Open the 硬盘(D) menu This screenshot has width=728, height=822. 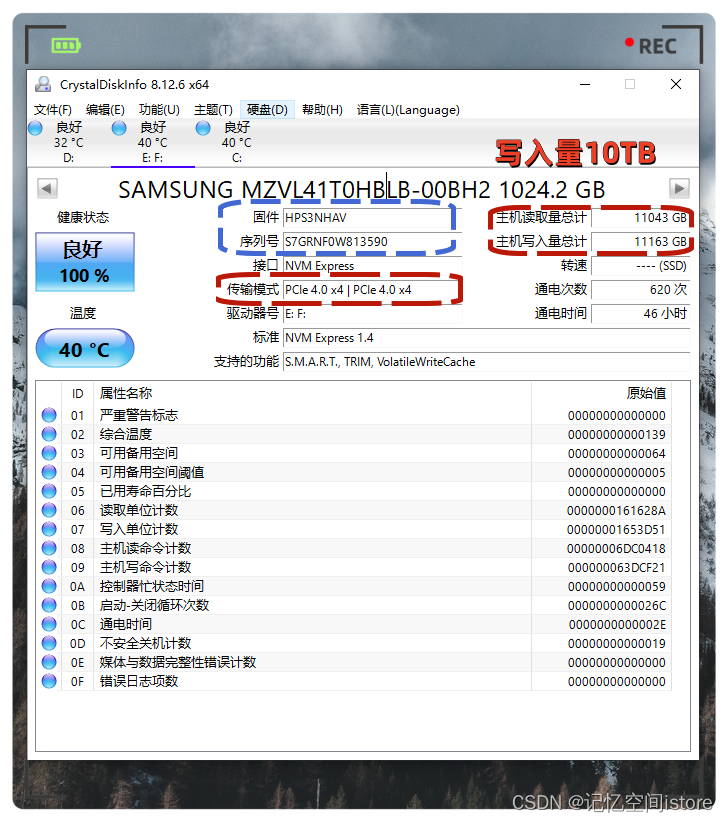pos(267,110)
